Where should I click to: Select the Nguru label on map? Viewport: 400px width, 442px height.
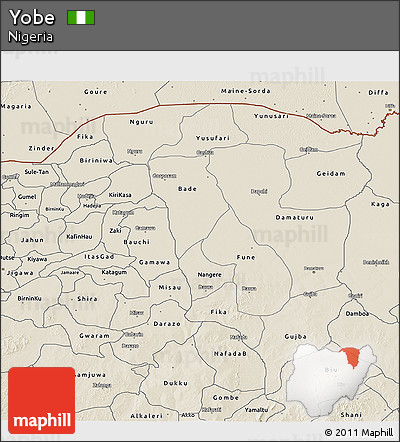point(142,122)
